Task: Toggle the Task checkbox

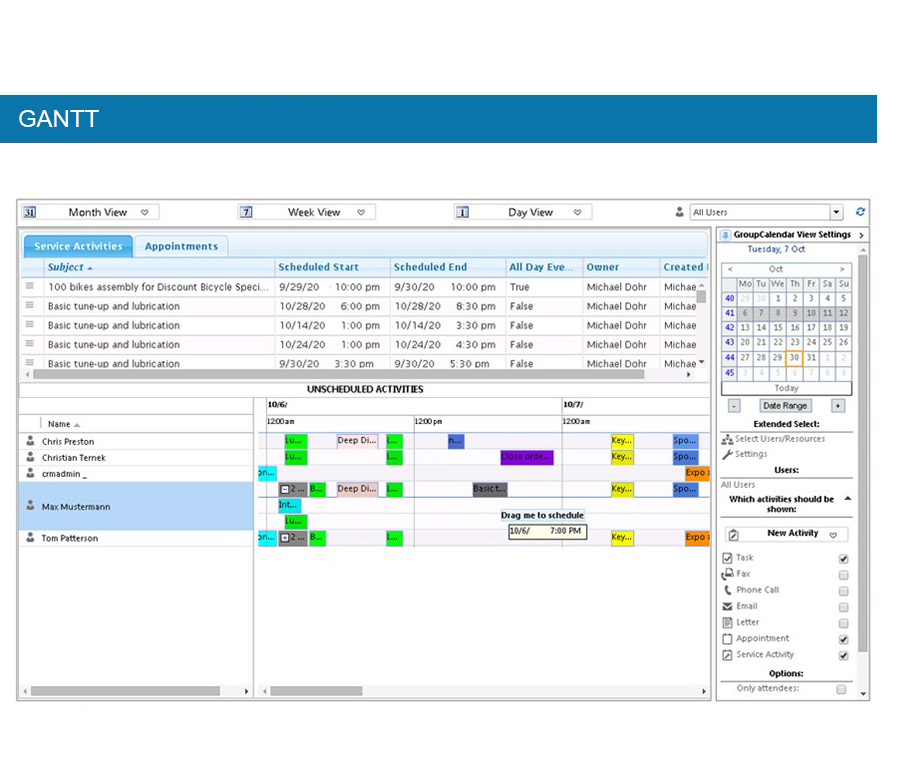Action: [843, 559]
